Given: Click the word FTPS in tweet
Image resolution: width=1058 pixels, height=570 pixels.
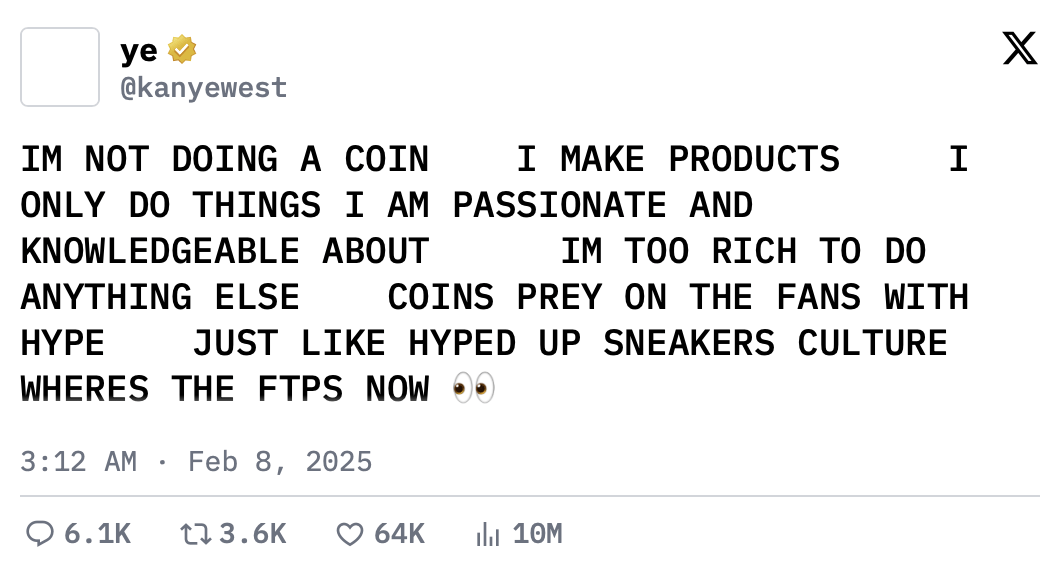Looking at the screenshot, I should pyautogui.click(x=300, y=389).
